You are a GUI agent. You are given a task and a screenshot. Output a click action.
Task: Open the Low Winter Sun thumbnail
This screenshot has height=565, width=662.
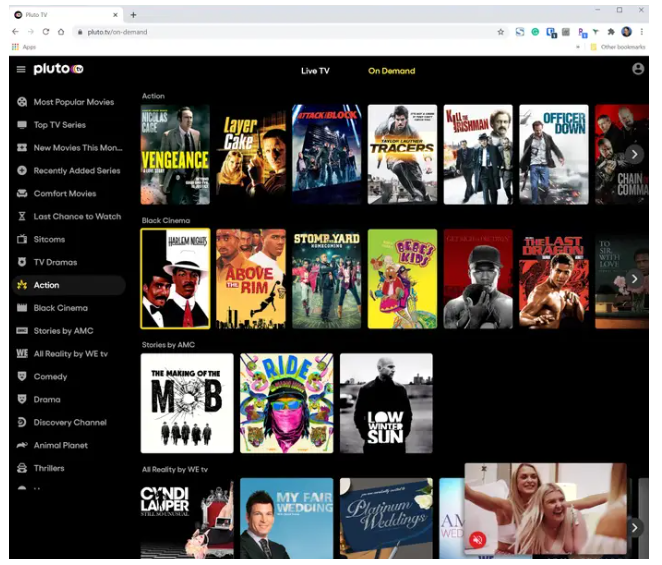click(x=386, y=403)
